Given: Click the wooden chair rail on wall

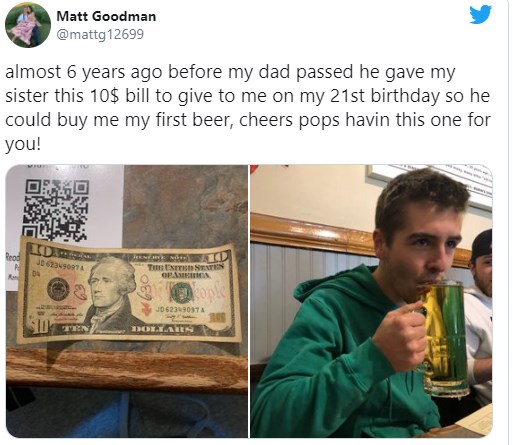Looking at the screenshot, I should [333, 235].
